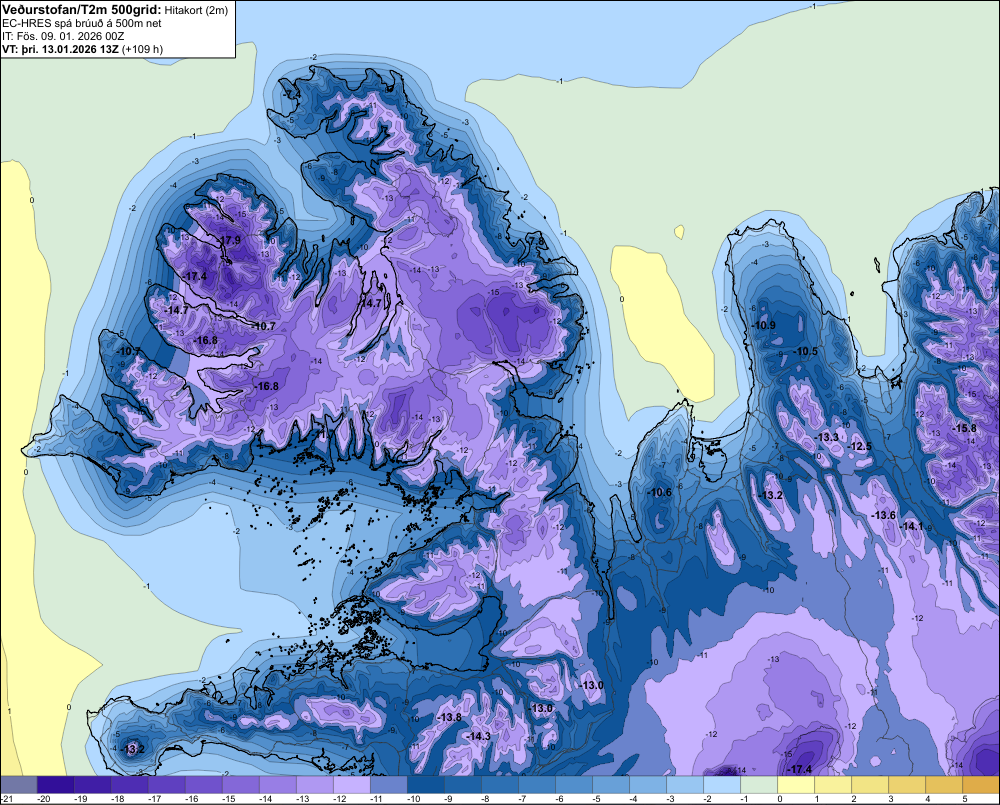Pick the legend swatch labeled -16
Screen dimensions: 1000x805
click(x=204, y=784)
